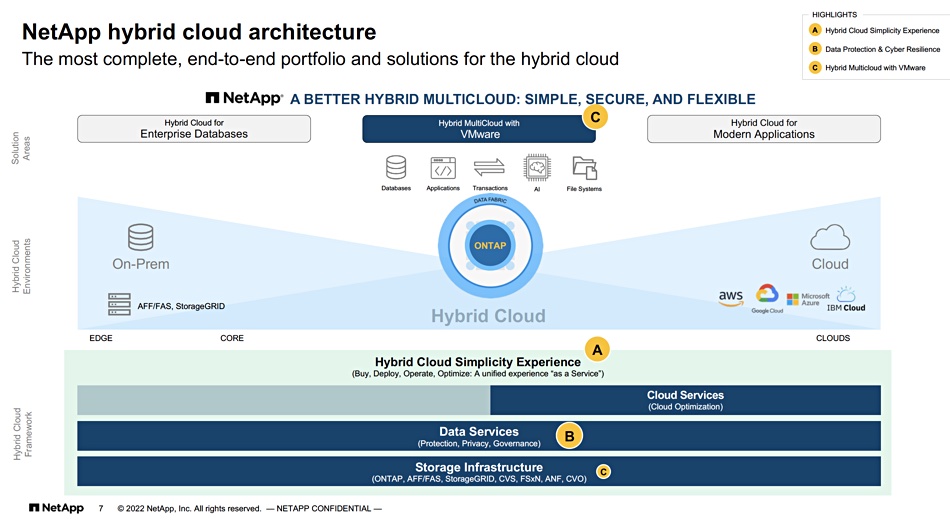Click the yellow B badge on Data Services

click(570, 436)
